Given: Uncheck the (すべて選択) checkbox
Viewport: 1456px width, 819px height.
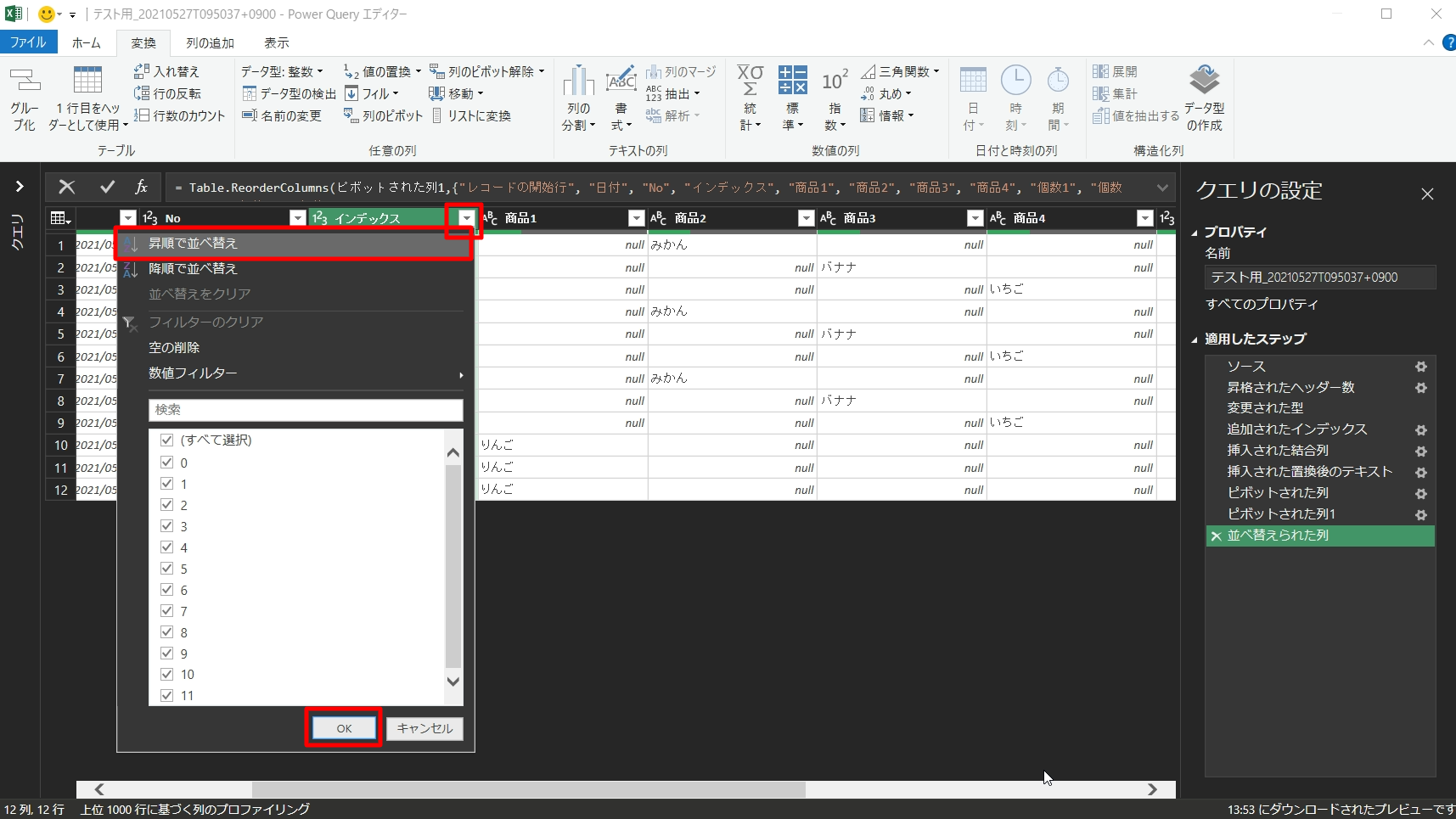Looking at the screenshot, I should pyautogui.click(x=167, y=440).
